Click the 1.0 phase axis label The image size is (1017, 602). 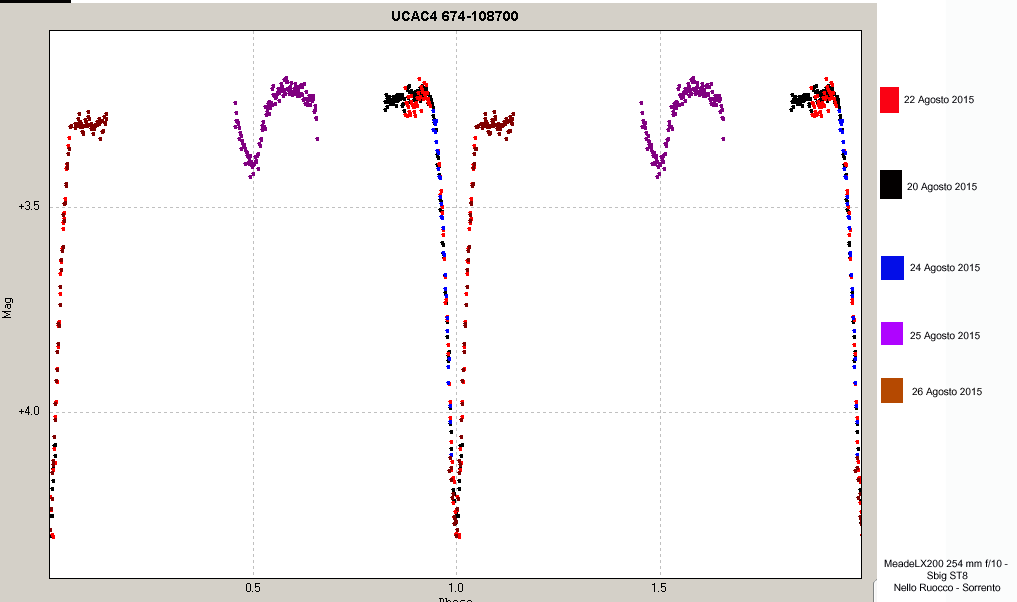tap(456, 588)
